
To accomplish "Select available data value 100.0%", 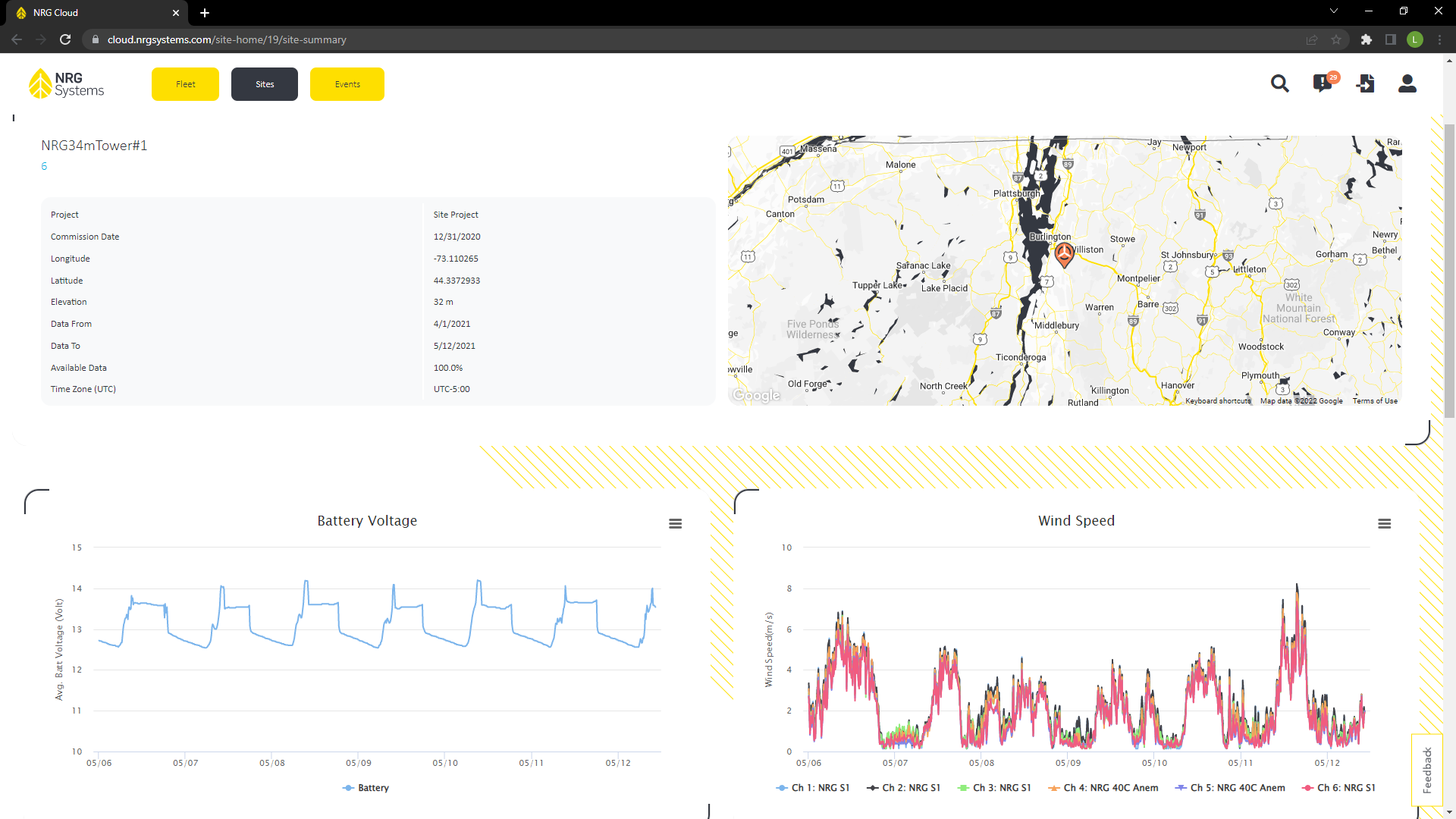I will [x=447, y=368].
